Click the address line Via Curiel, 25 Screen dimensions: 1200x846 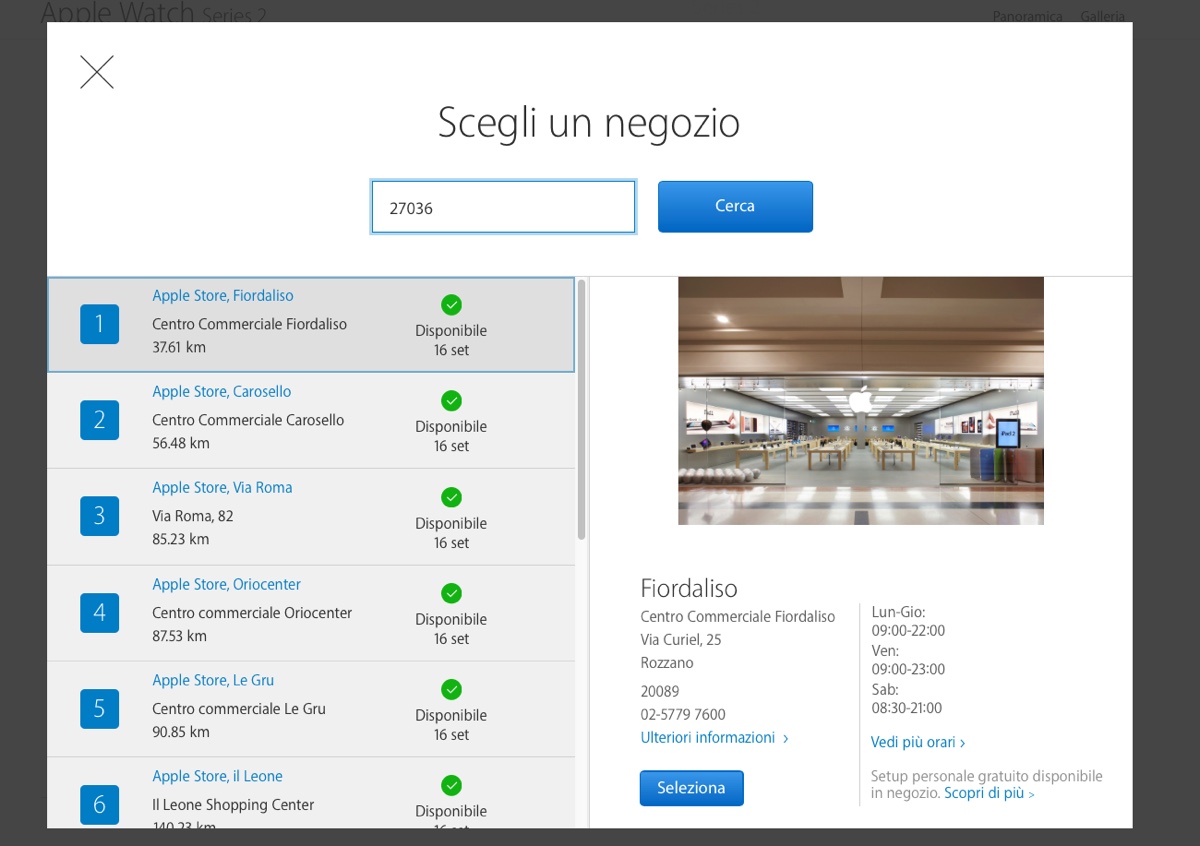coord(681,640)
